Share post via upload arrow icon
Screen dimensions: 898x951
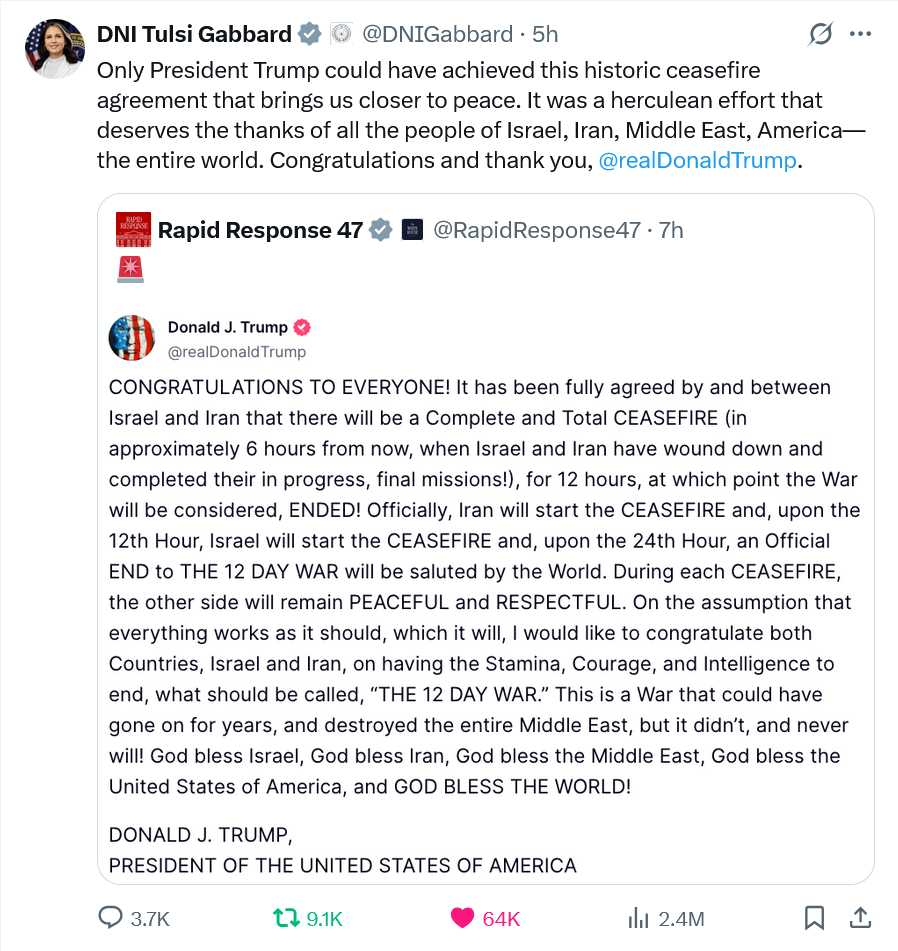coord(860,918)
